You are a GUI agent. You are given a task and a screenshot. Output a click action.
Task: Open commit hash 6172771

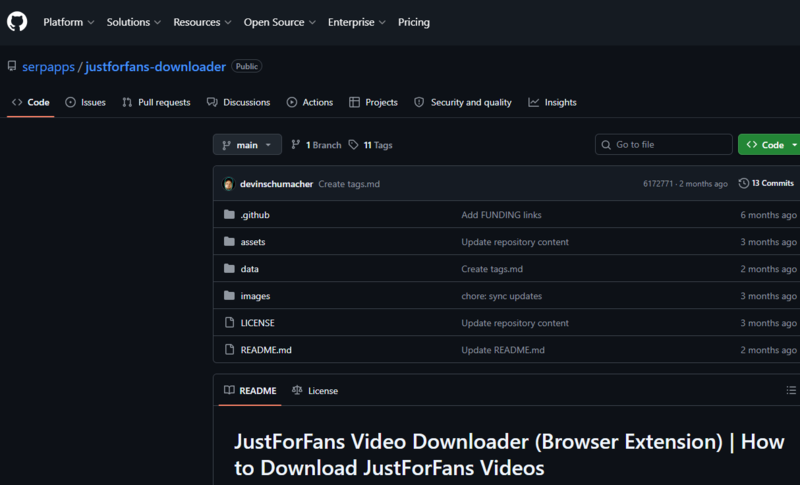coord(658,184)
